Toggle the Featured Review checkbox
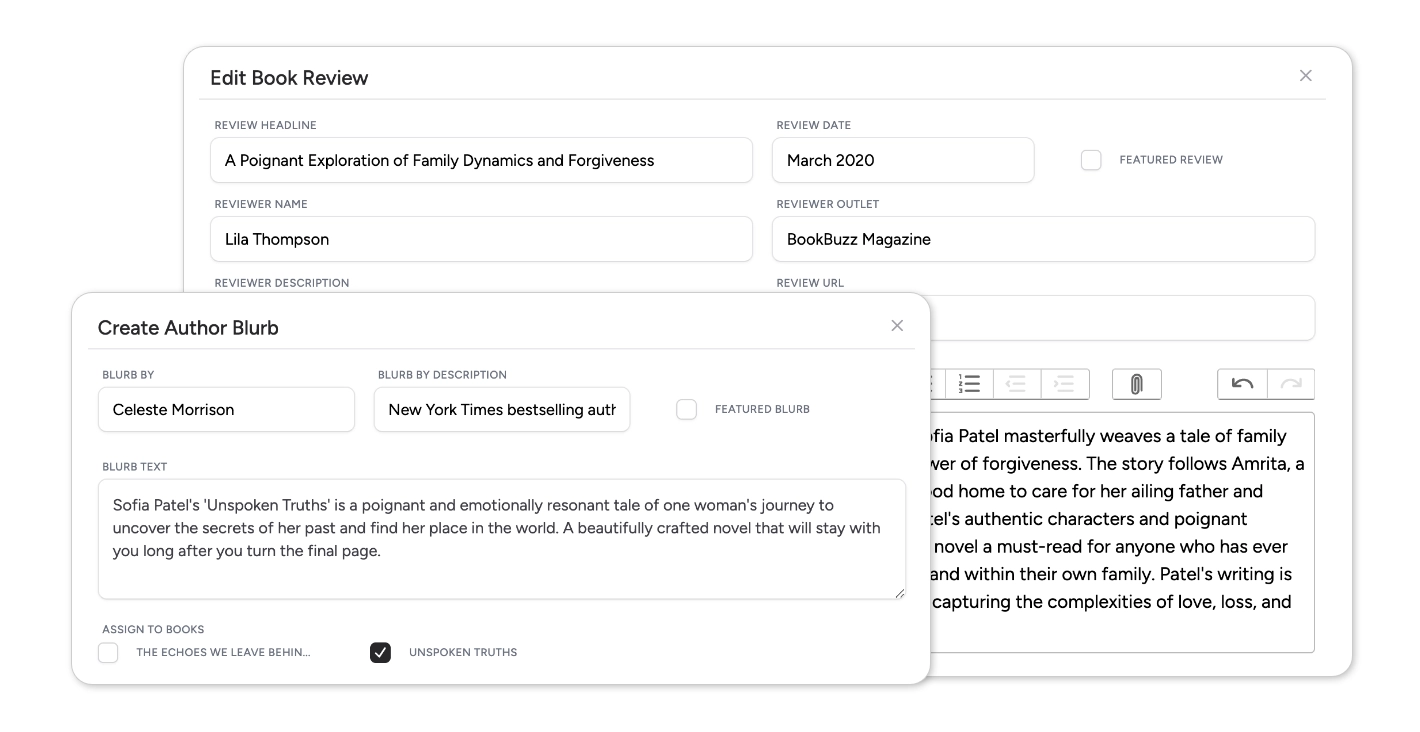The height and width of the screenshot is (732, 1420). (1091, 160)
